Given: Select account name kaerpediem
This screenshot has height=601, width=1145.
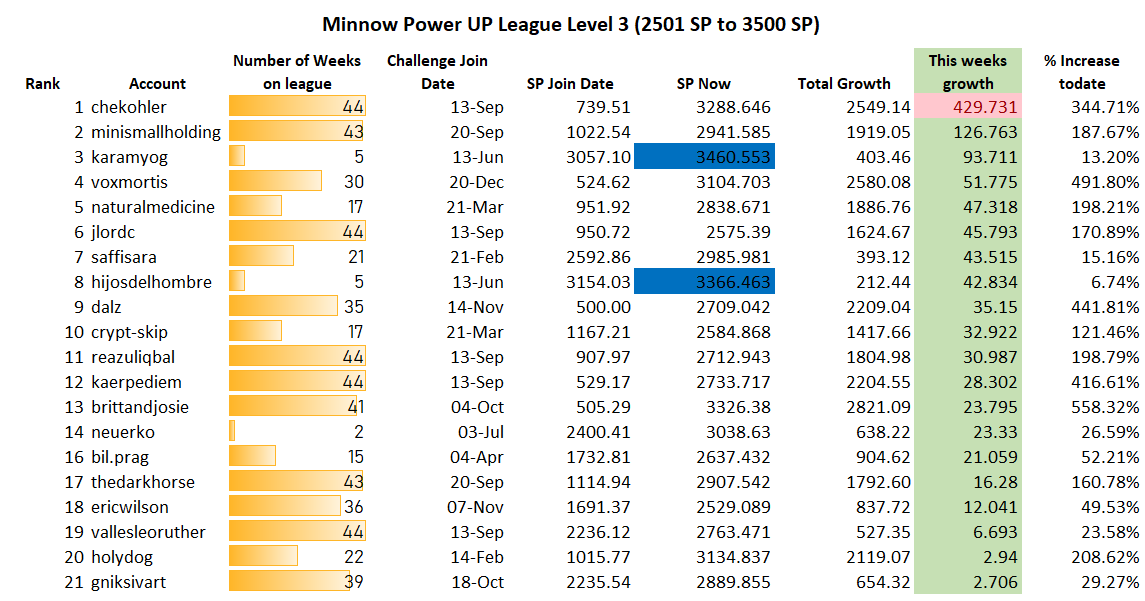Looking at the screenshot, I should (136, 382).
